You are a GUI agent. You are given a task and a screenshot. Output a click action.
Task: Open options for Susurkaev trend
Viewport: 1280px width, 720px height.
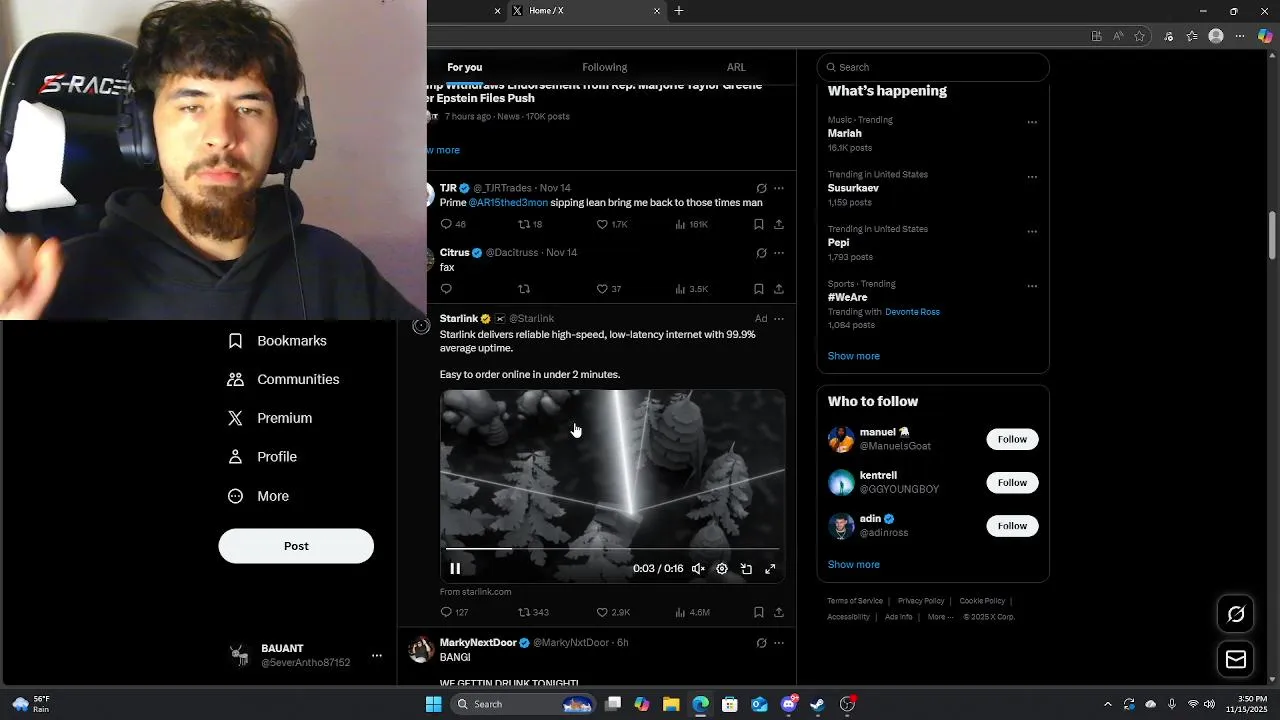(x=1032, y=177)
